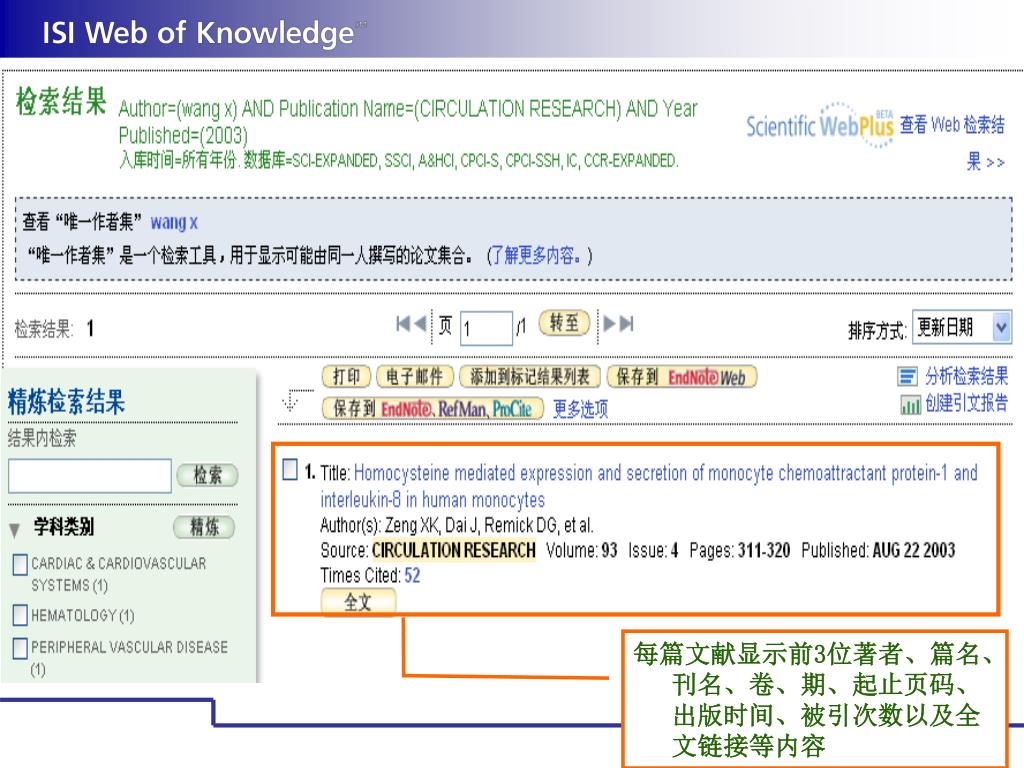
Task: Tick the checkbox for result 1
Action: tap(290, 469)
